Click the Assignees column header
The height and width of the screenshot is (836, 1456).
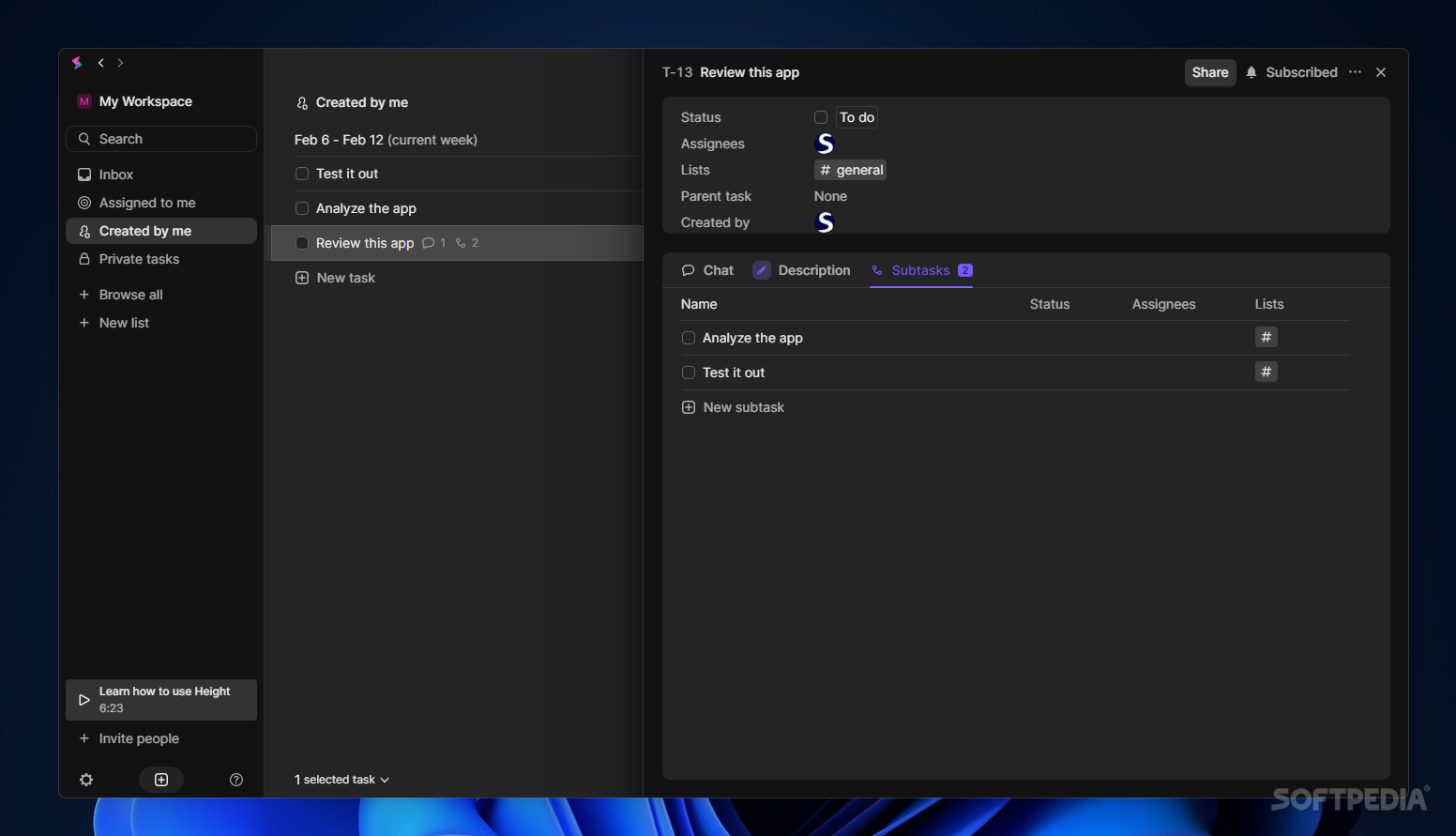tap(1163, 304)
